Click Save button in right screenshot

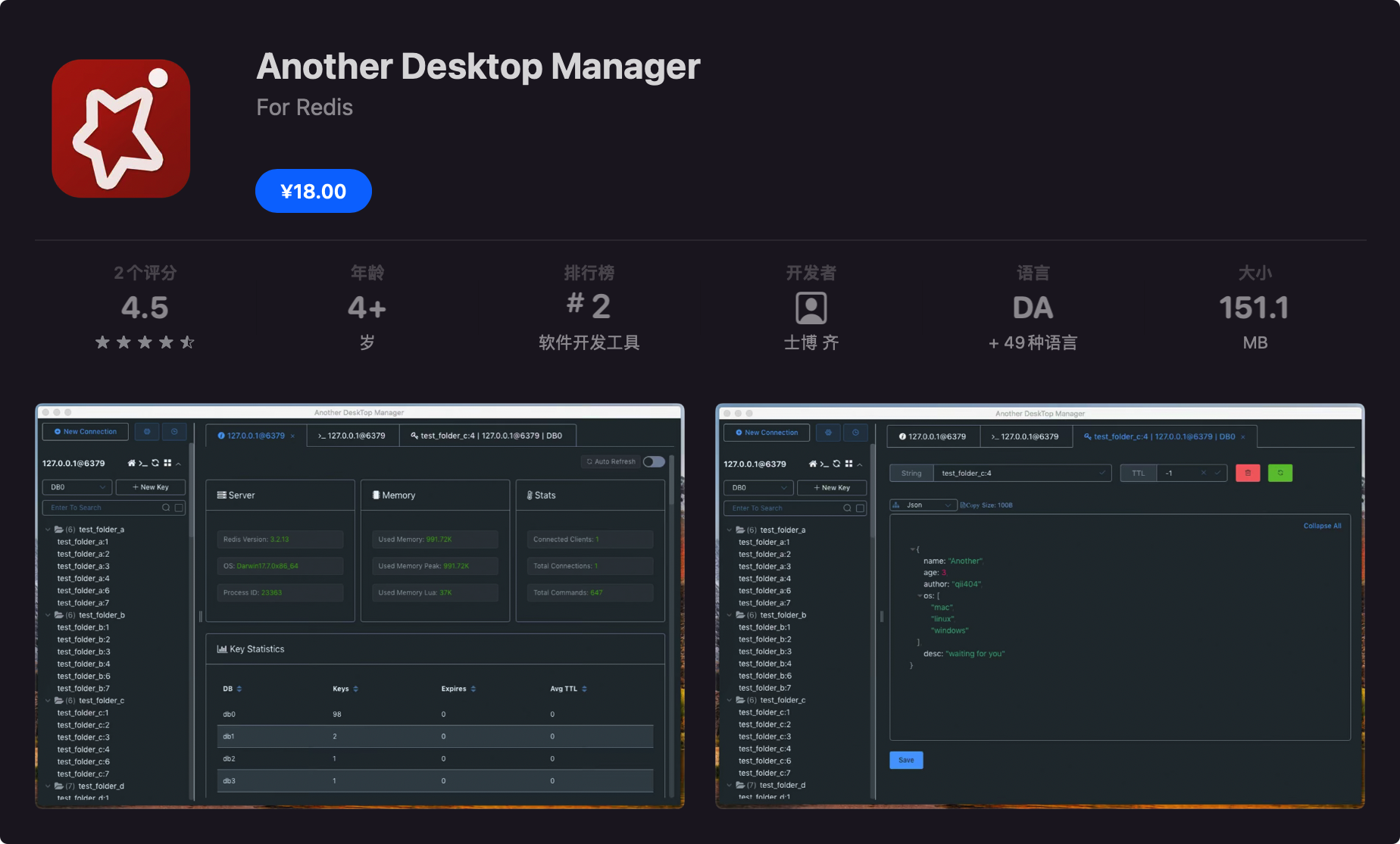[x=906, y=760]
